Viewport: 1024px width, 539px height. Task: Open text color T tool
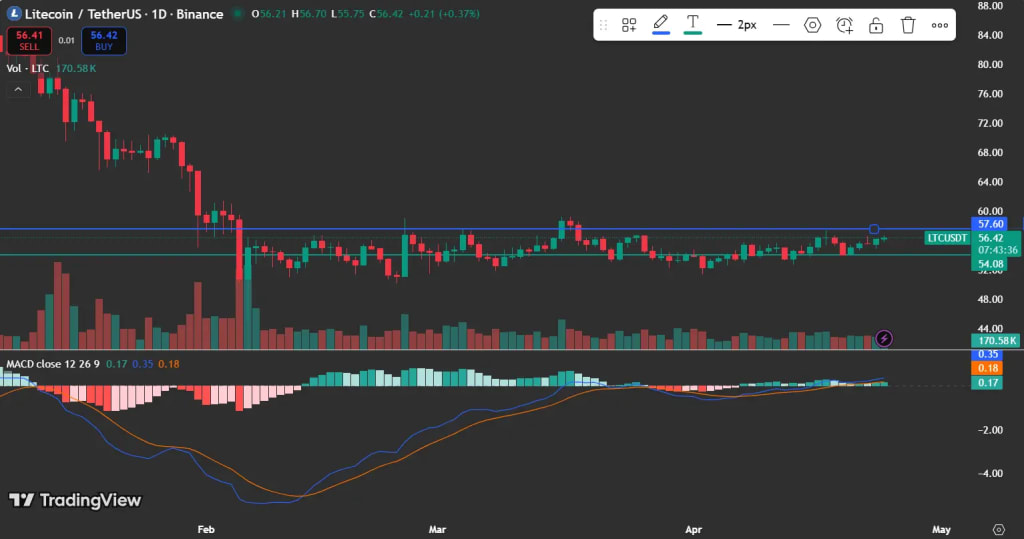click(693, 25)
